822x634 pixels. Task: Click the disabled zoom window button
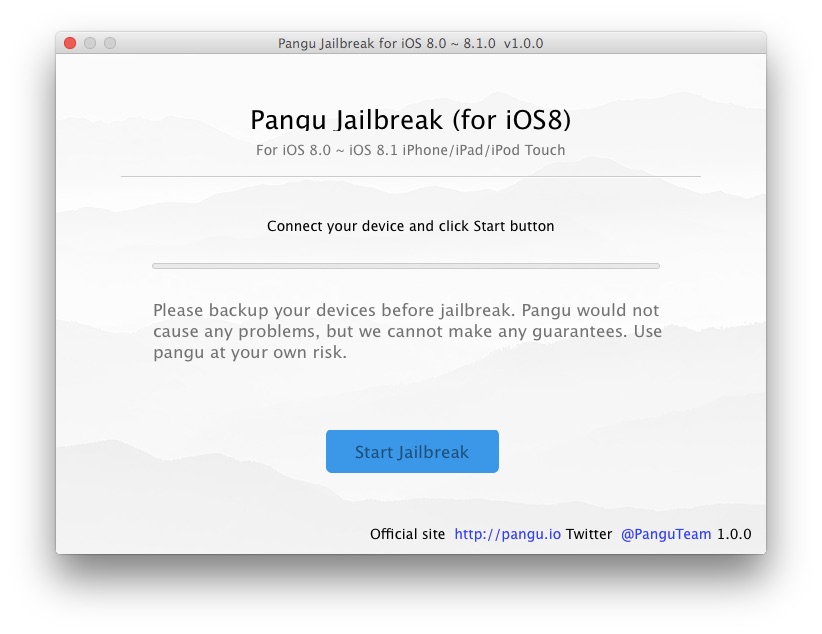[110, 43]
